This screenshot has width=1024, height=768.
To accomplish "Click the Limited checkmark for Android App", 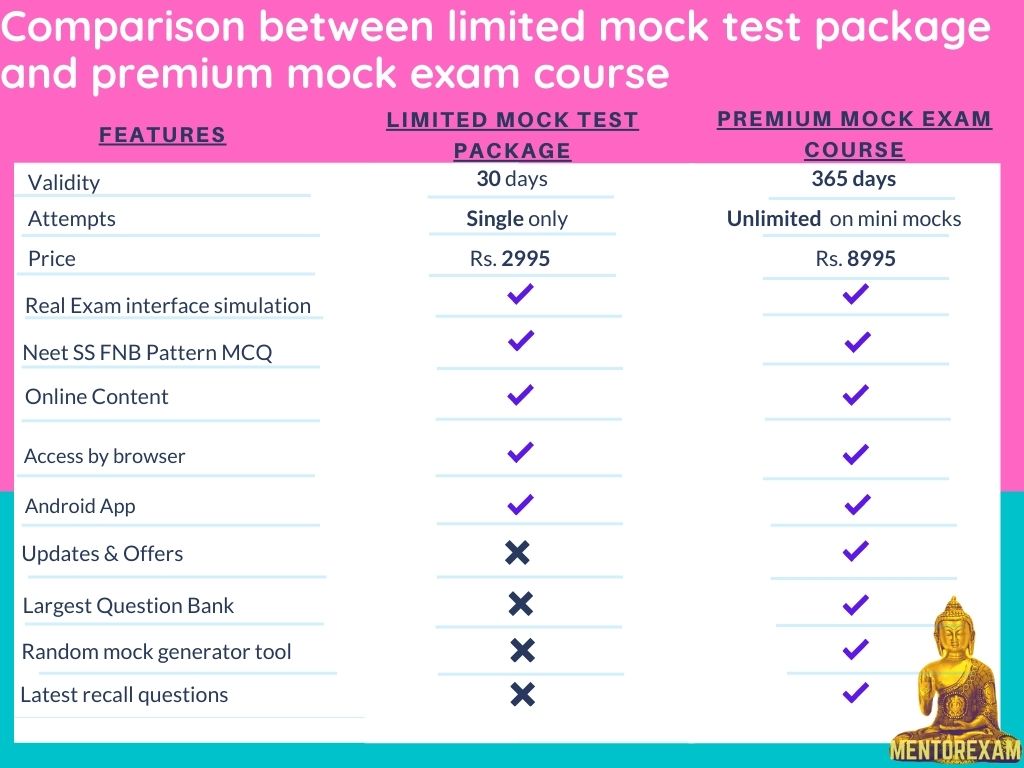I will (x=520, y=503).
